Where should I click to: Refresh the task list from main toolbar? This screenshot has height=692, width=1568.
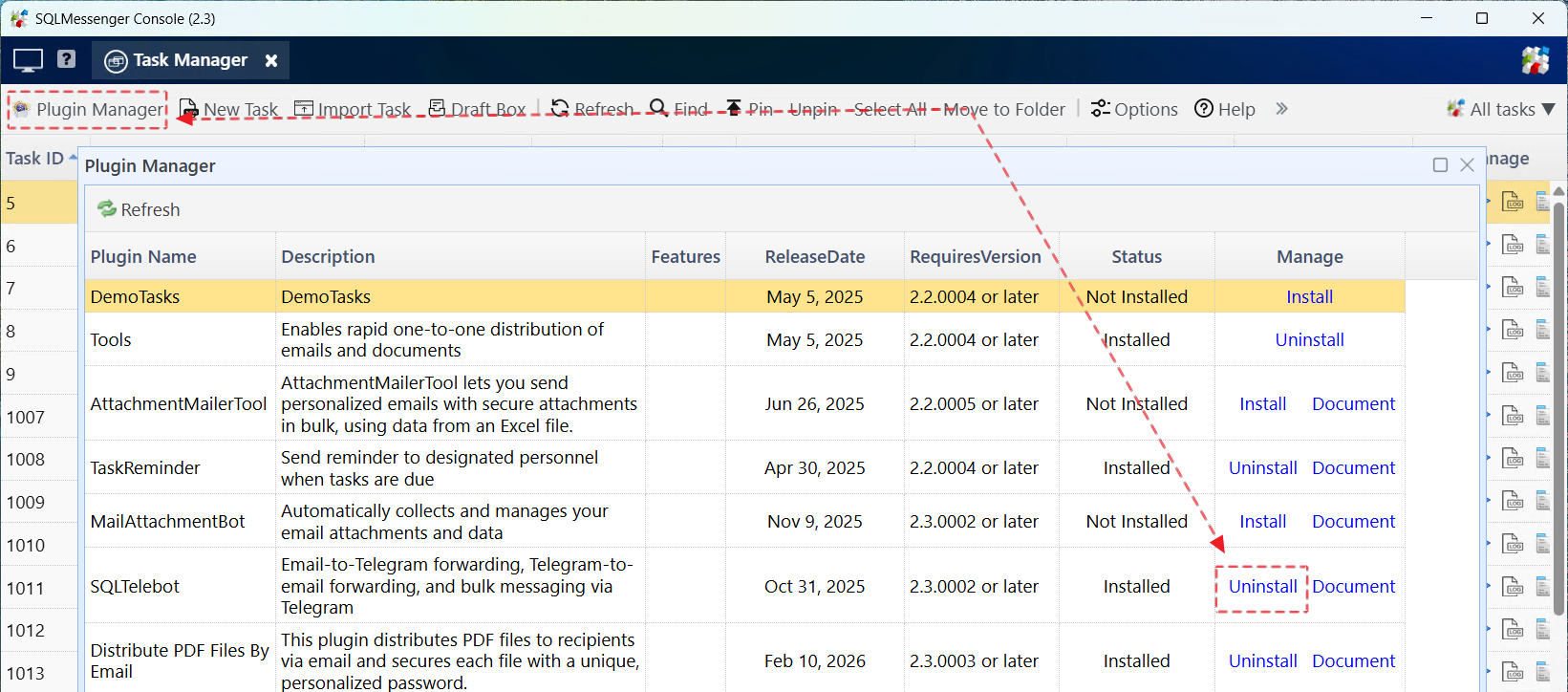pos(591,109)
